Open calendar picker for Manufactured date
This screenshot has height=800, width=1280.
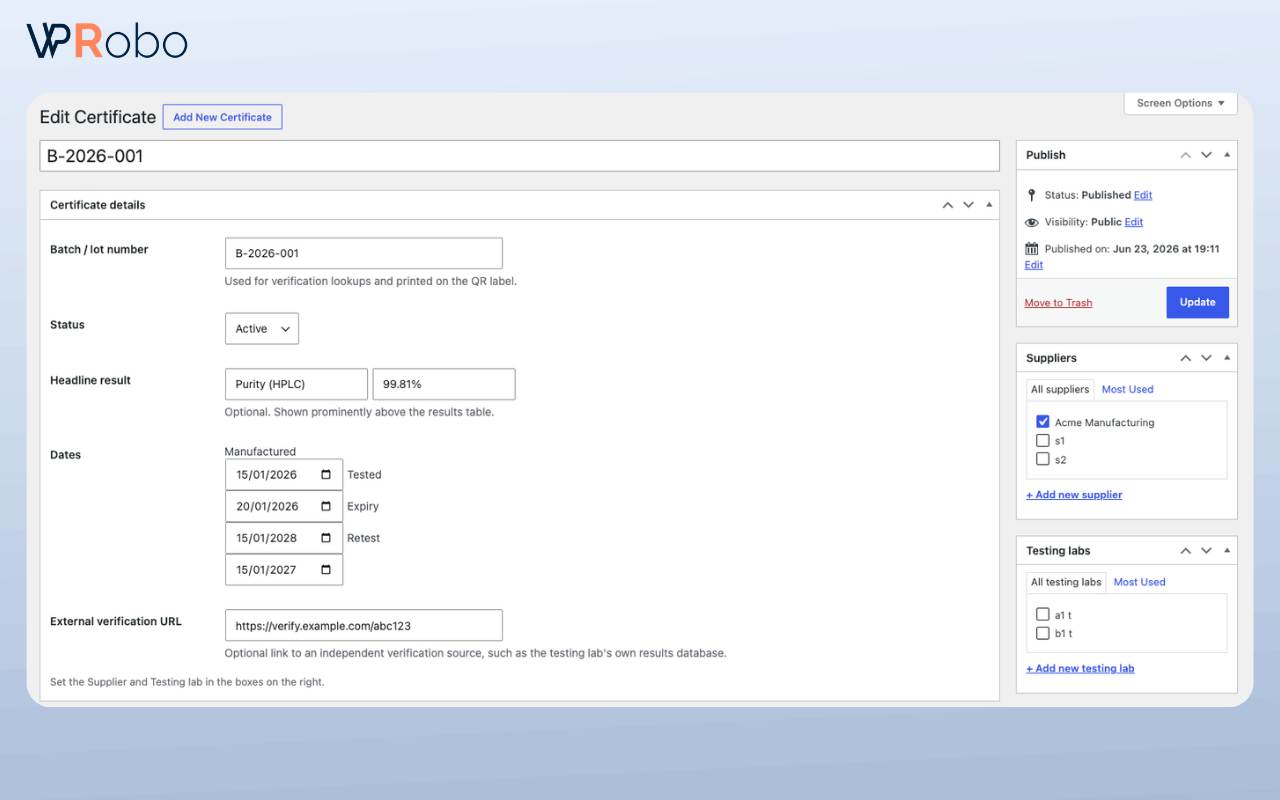[x=326, y=475]
